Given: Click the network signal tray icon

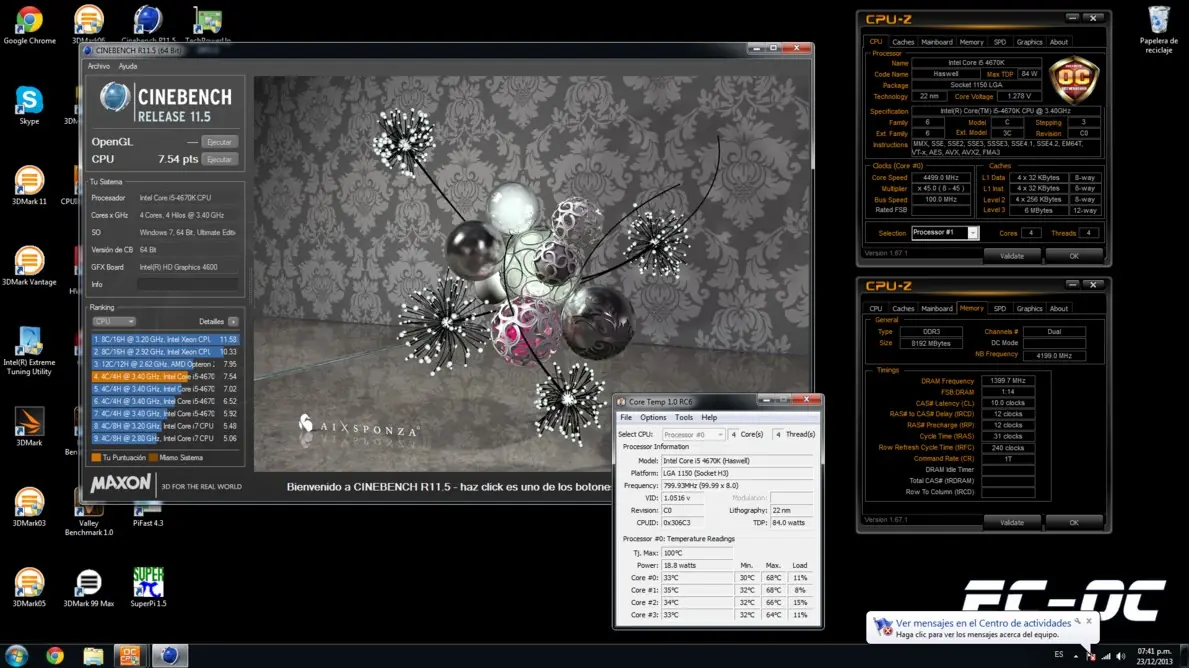Looking at the screenshot, I should tap(1106, 656).
